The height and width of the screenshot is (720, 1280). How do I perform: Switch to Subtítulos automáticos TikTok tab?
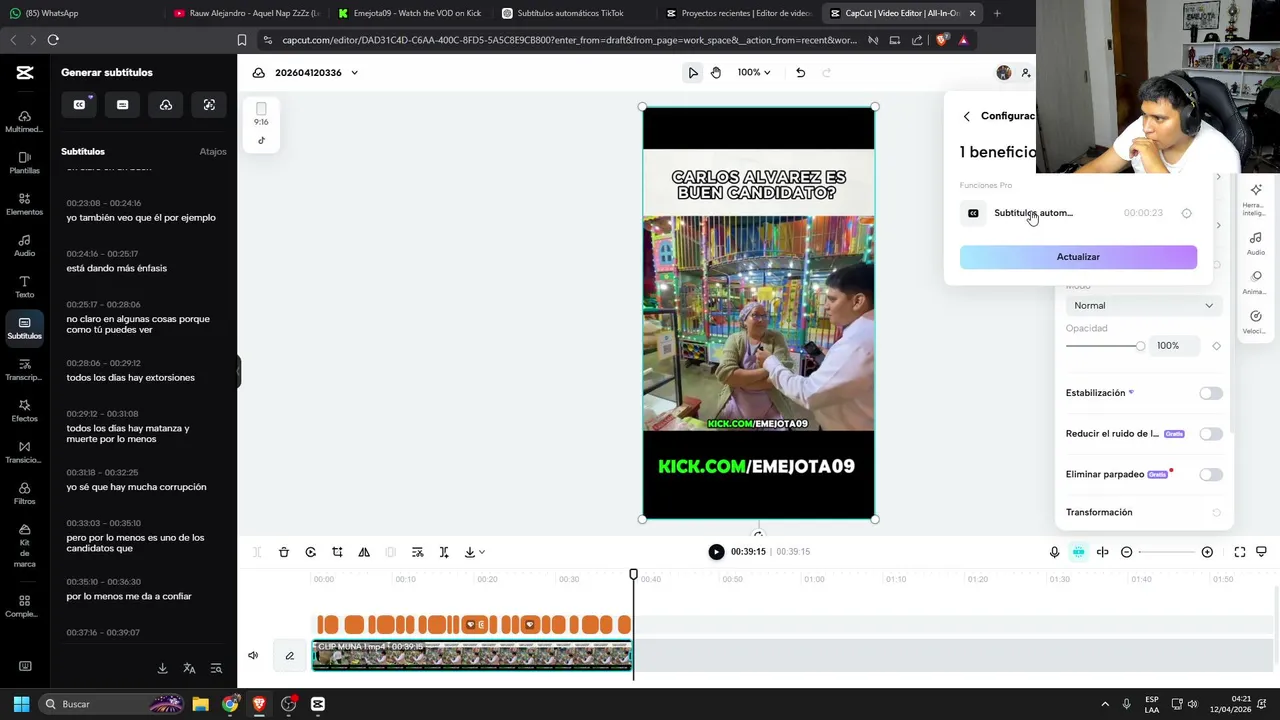click(572, 13)
